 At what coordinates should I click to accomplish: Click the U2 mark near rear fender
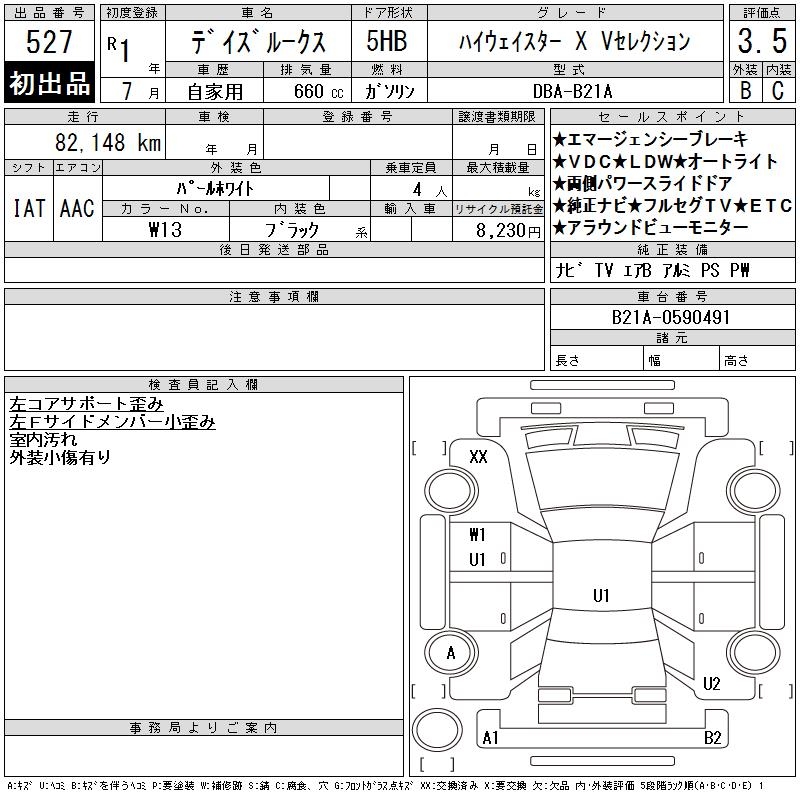(711, 684)
